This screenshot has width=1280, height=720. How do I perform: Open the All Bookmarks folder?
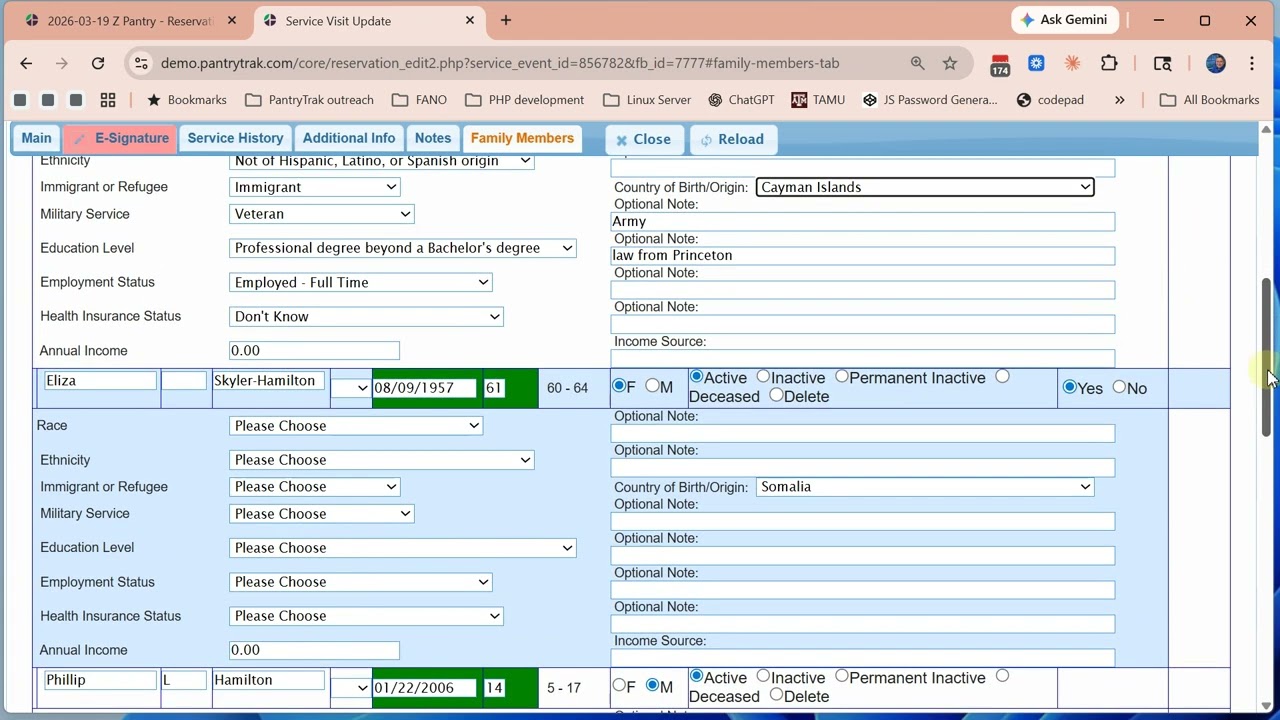[x=1209, y=100]
